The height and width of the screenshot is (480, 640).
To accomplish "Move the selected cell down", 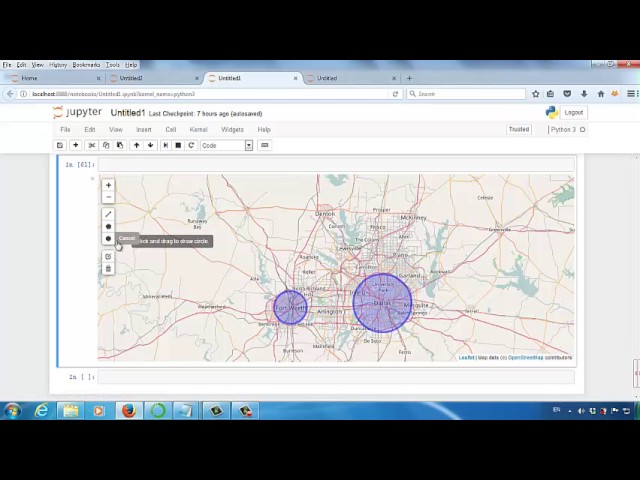I will tap(151, 145).
